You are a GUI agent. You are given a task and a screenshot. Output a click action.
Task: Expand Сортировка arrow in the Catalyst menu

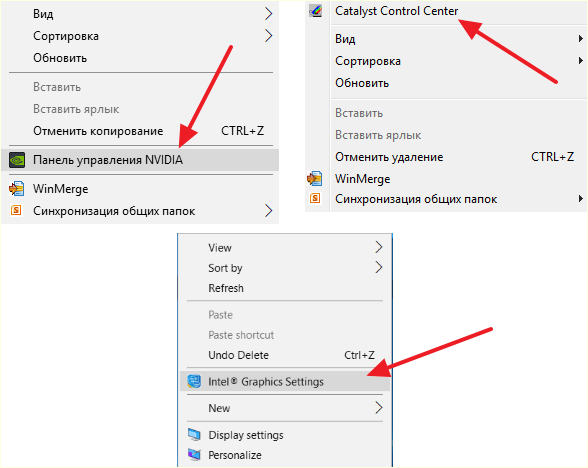(580, 61)
